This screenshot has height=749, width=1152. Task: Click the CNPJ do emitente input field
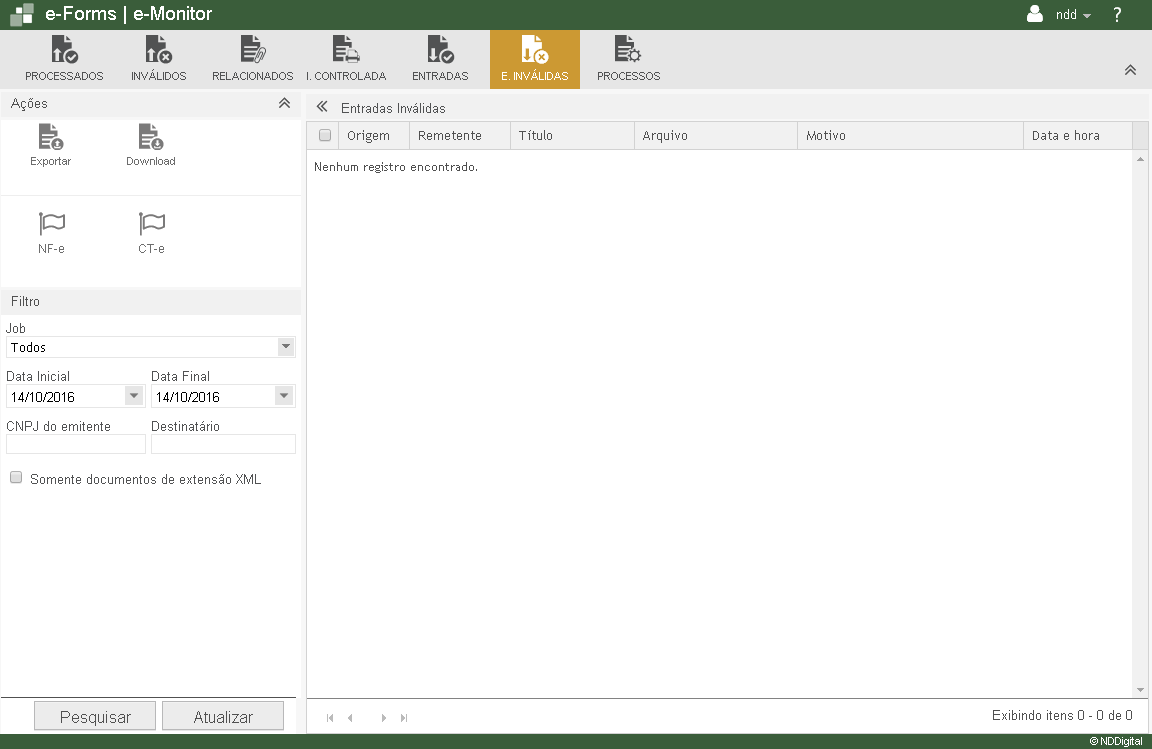[x=75, y=444]
